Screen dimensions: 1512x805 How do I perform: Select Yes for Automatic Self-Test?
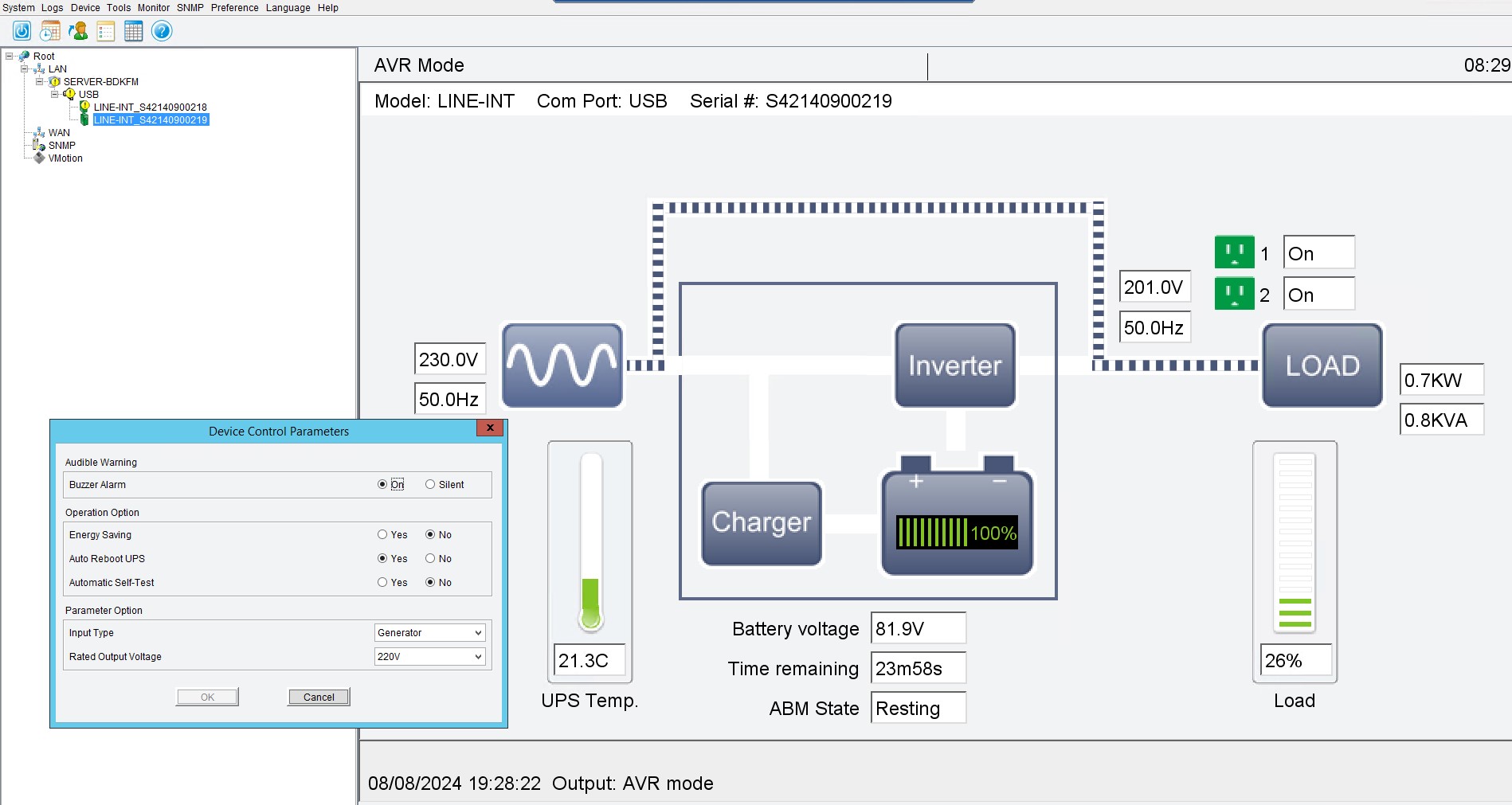point(382,582)
